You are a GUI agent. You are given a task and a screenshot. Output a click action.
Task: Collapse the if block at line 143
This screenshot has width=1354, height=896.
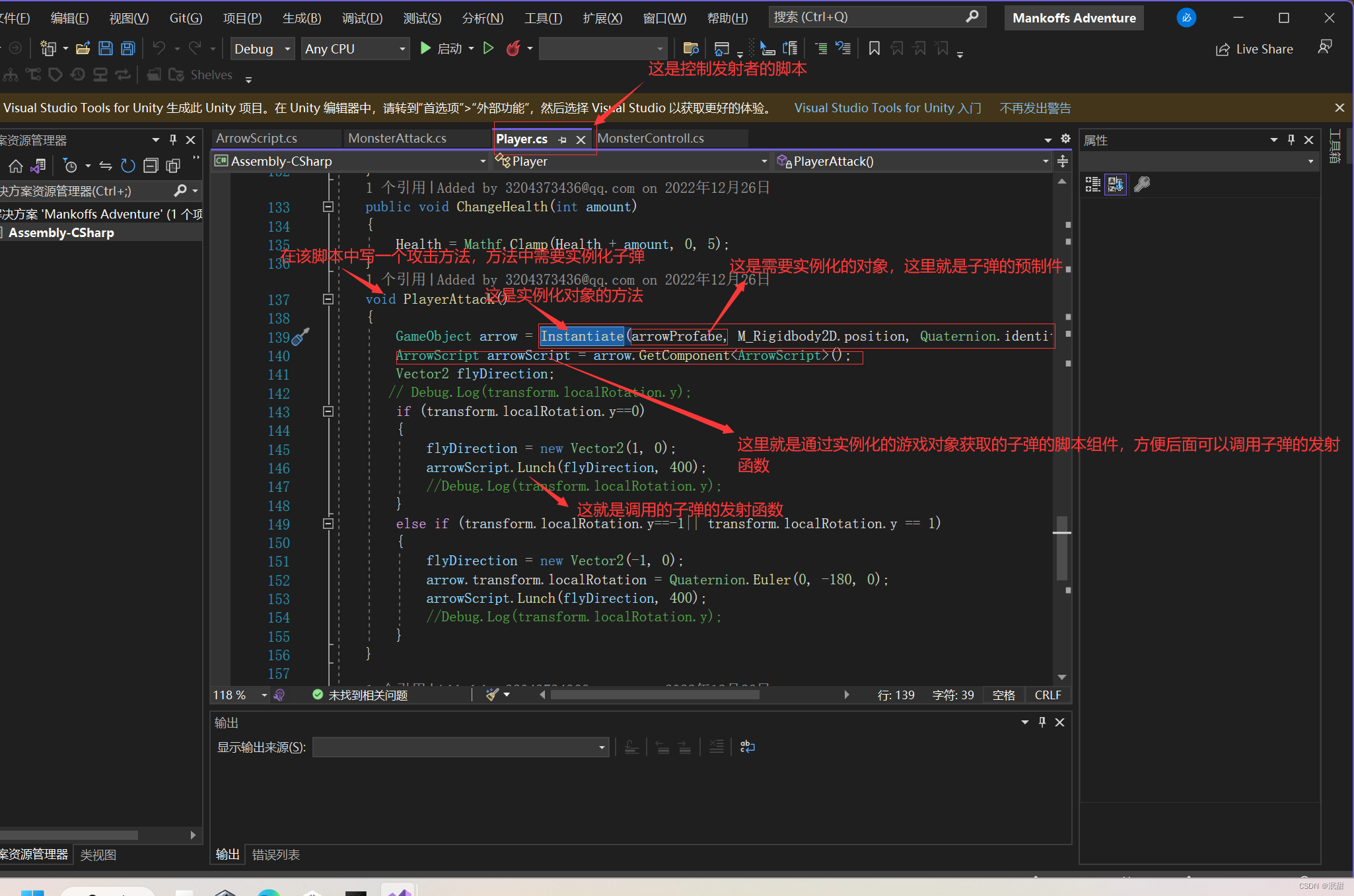(328, 411)
